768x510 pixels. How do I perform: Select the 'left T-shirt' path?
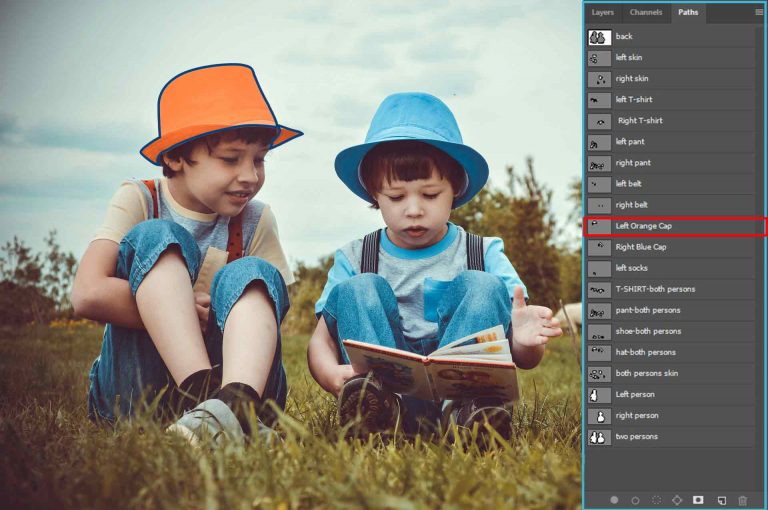(x=671, y=100)
